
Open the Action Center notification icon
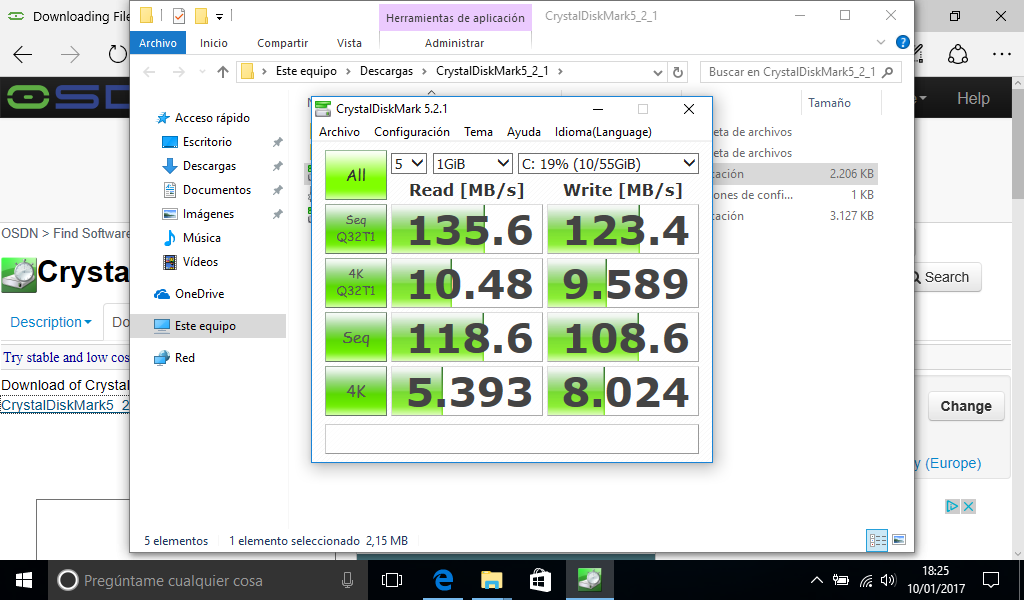991,580
